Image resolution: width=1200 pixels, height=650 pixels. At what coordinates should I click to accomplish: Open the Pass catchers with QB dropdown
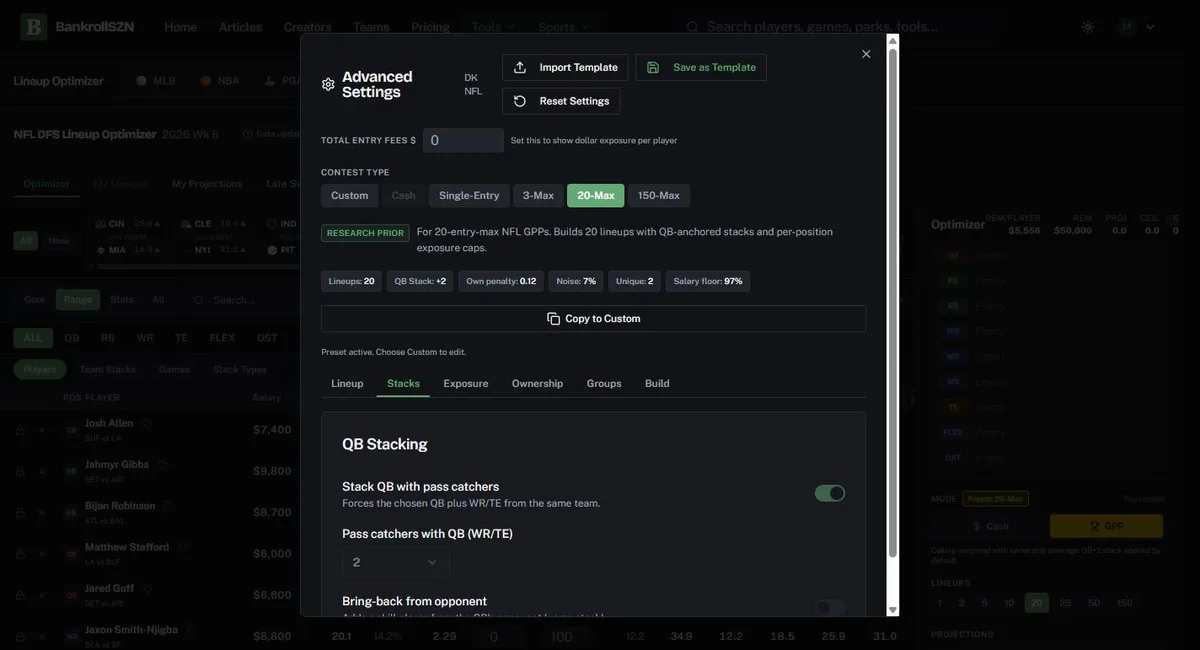396,562
